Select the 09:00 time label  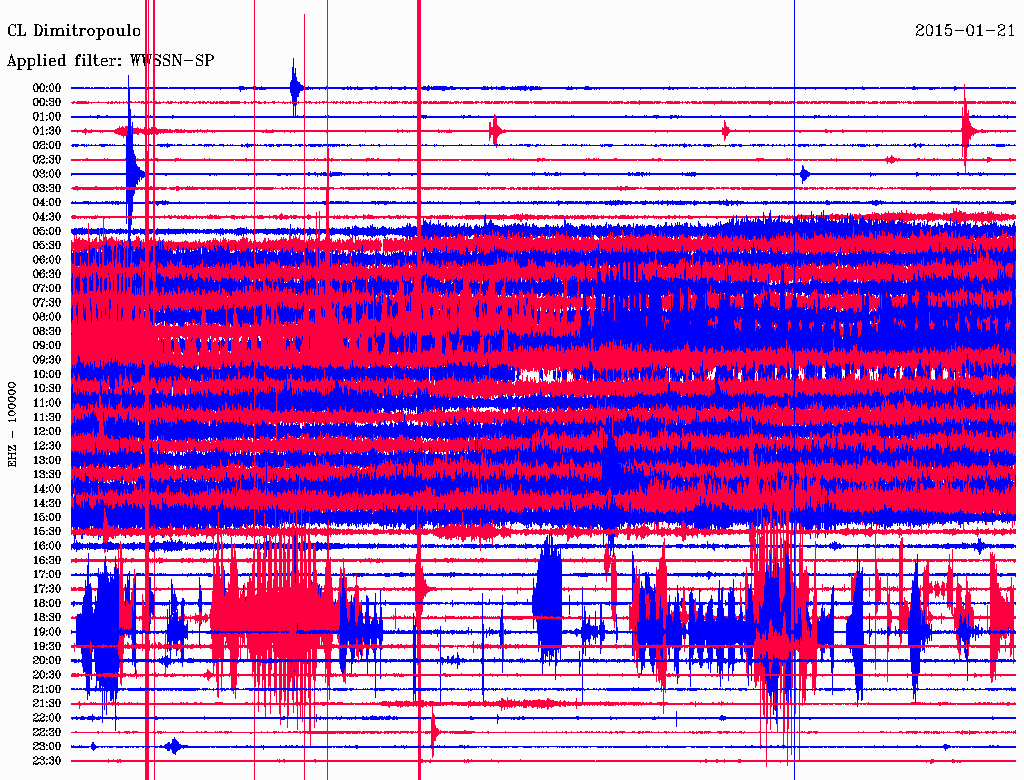click(47, 345)
